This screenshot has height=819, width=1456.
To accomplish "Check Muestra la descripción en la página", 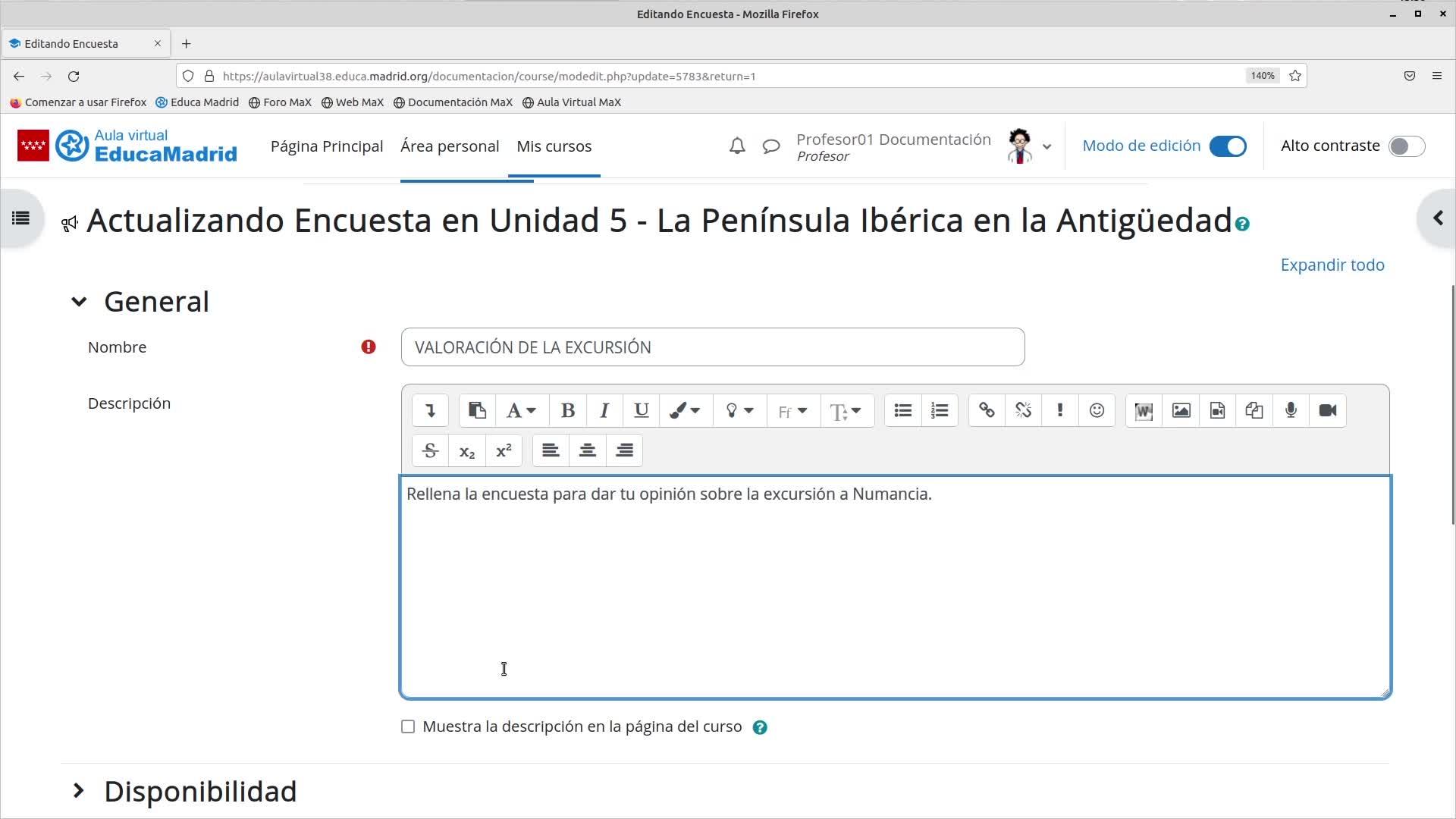I will coord(408,726).
